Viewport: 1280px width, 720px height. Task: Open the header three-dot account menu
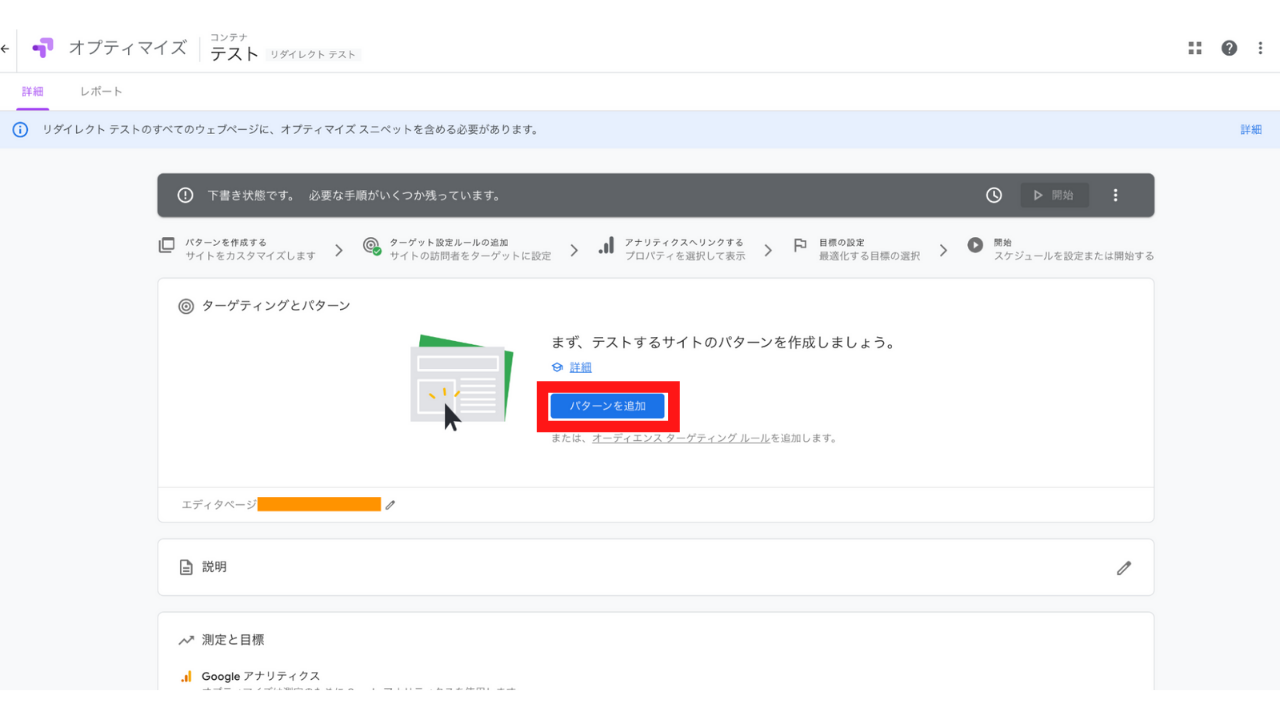click(1262, 48)
